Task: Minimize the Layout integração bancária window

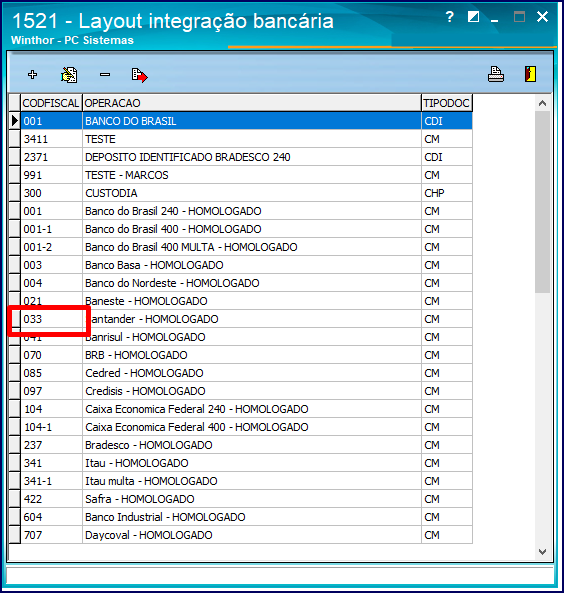Action: coord(494,20)
